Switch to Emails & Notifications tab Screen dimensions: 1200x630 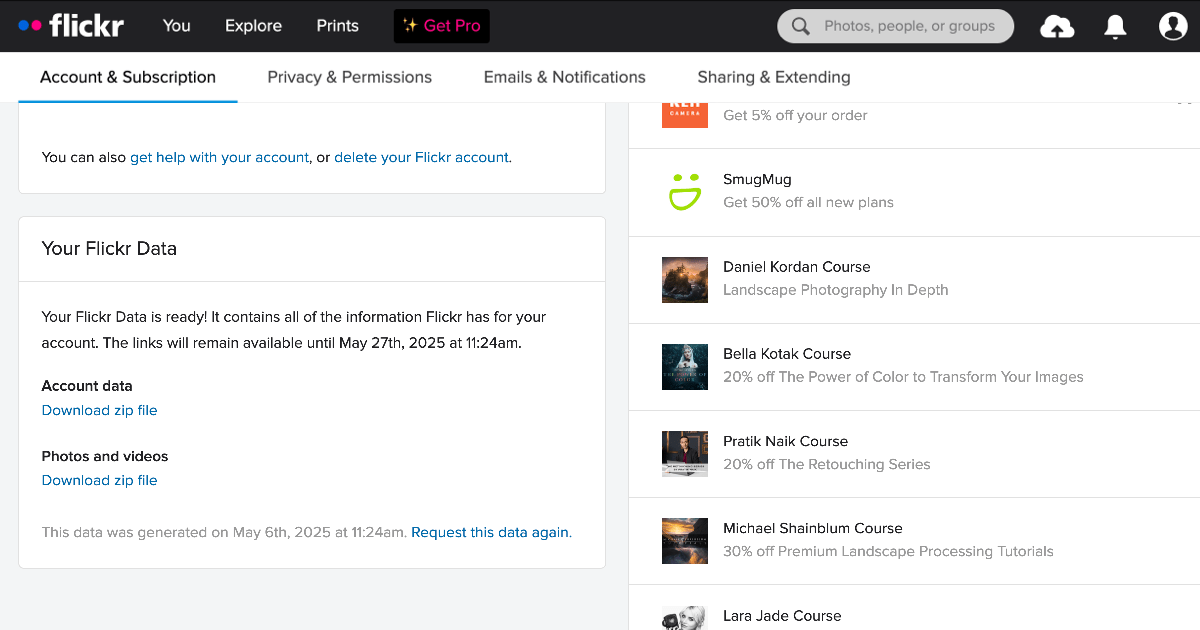click(x=565, y=77)
